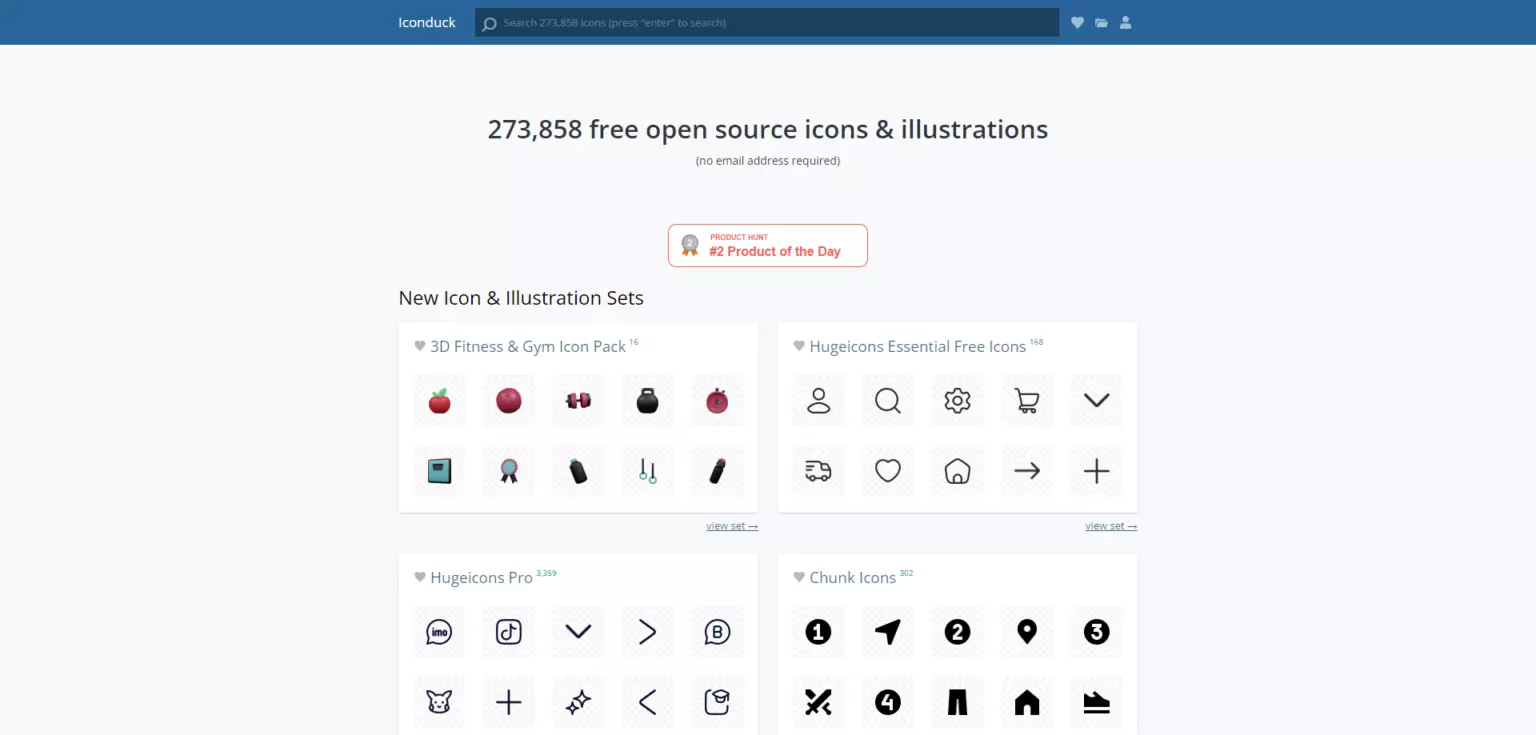
Task: Click view set under Hugeicons Essential
Action: (1111, 526)
